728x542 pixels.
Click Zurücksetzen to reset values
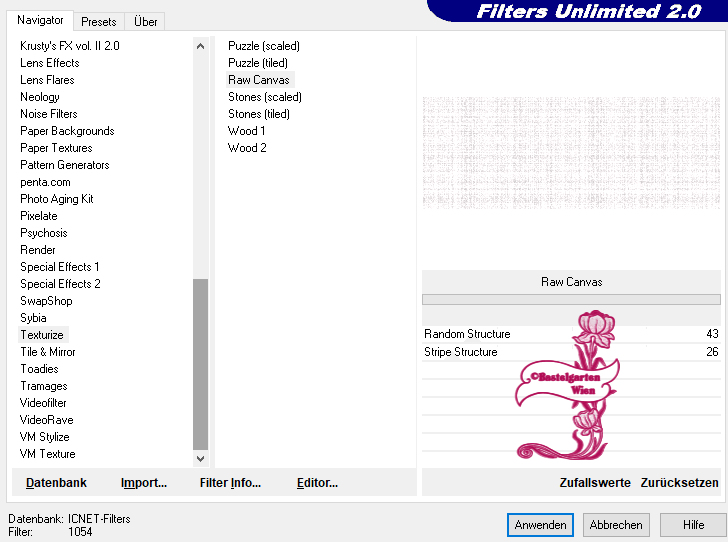coord(679,483)
